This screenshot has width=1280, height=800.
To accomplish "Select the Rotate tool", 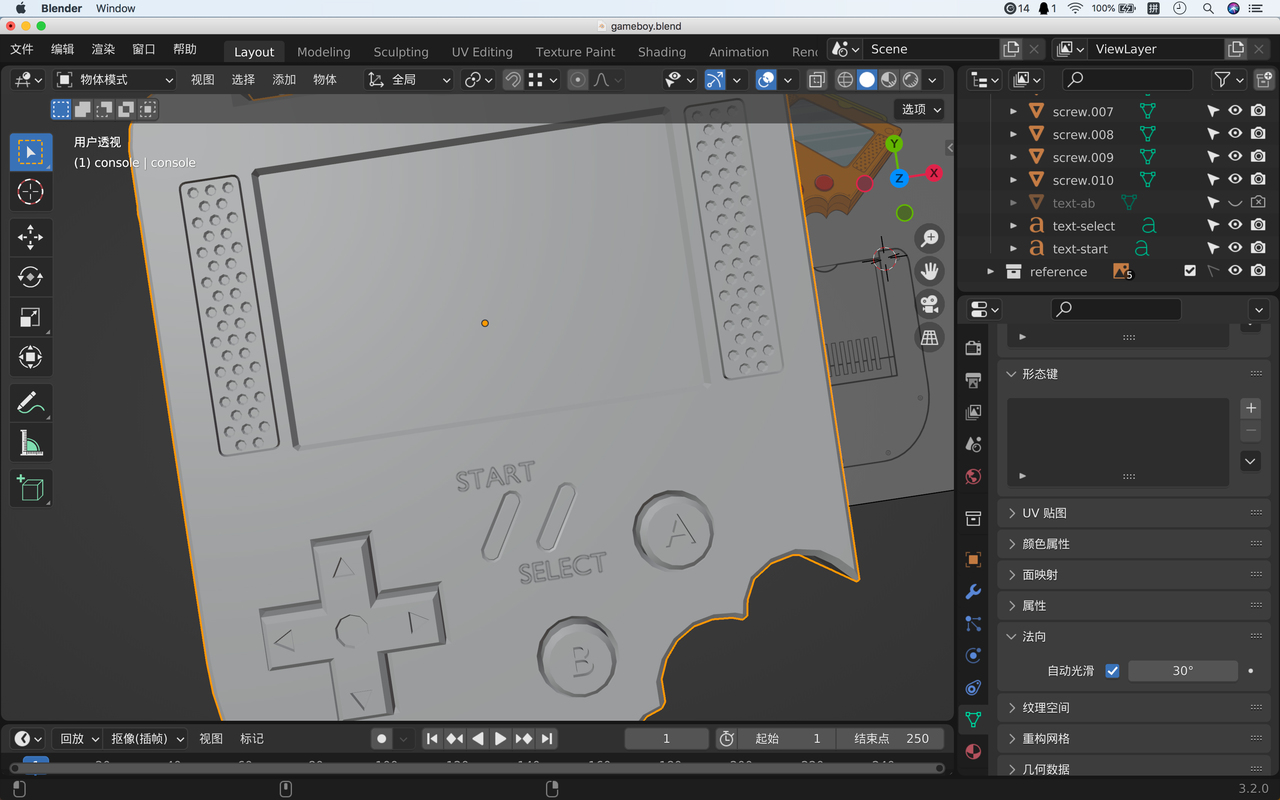I will pyautogui.click(x=30, y=277).
